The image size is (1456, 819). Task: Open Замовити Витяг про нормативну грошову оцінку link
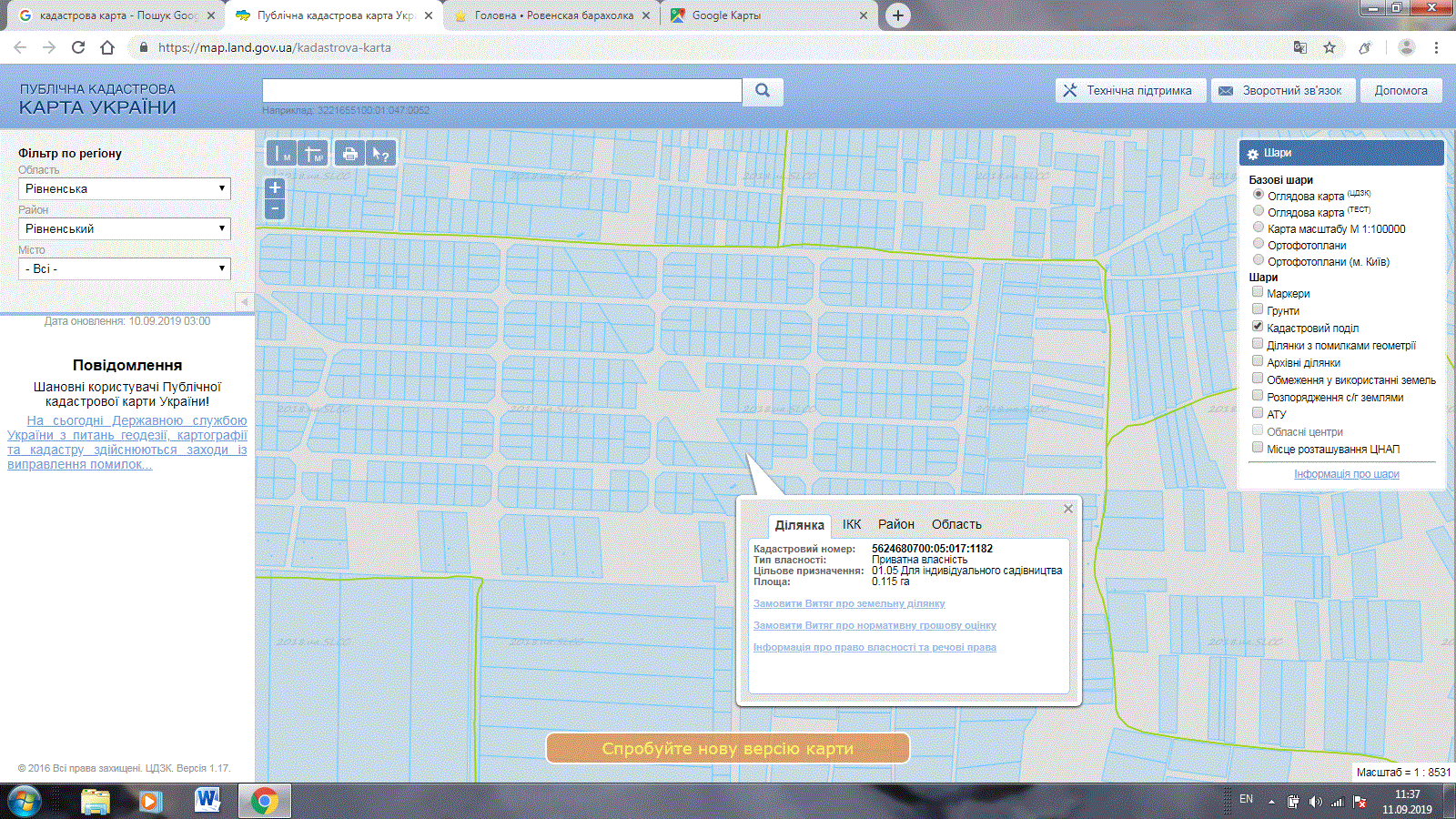tap(875, 625)
